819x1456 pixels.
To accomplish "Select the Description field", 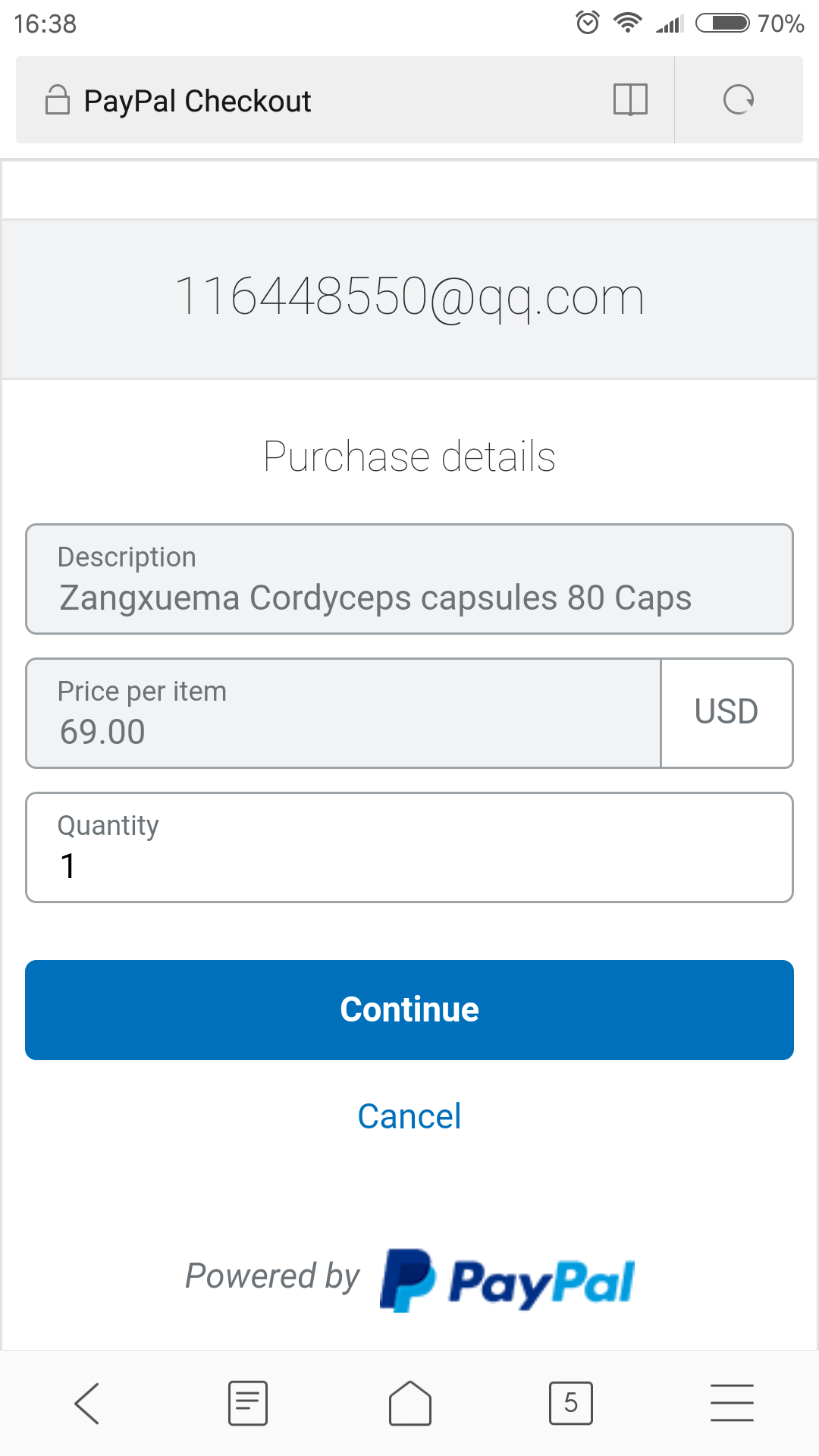I will pos(409,579).
